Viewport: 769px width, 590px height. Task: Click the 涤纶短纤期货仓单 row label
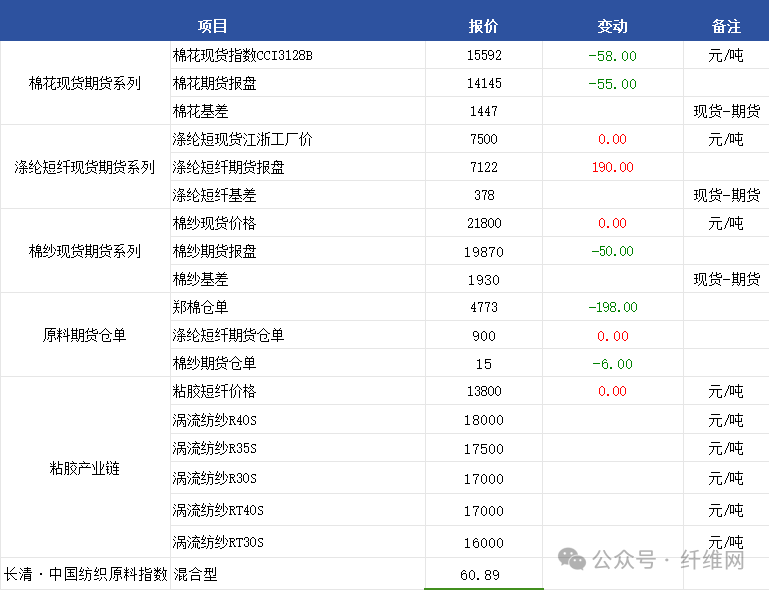pyautogui.click(x=229, y=335)
